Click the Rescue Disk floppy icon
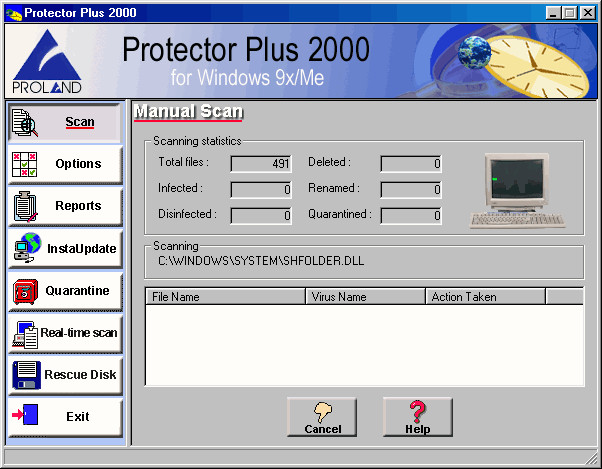Viewport: 602px width, 469px height. 26,375
